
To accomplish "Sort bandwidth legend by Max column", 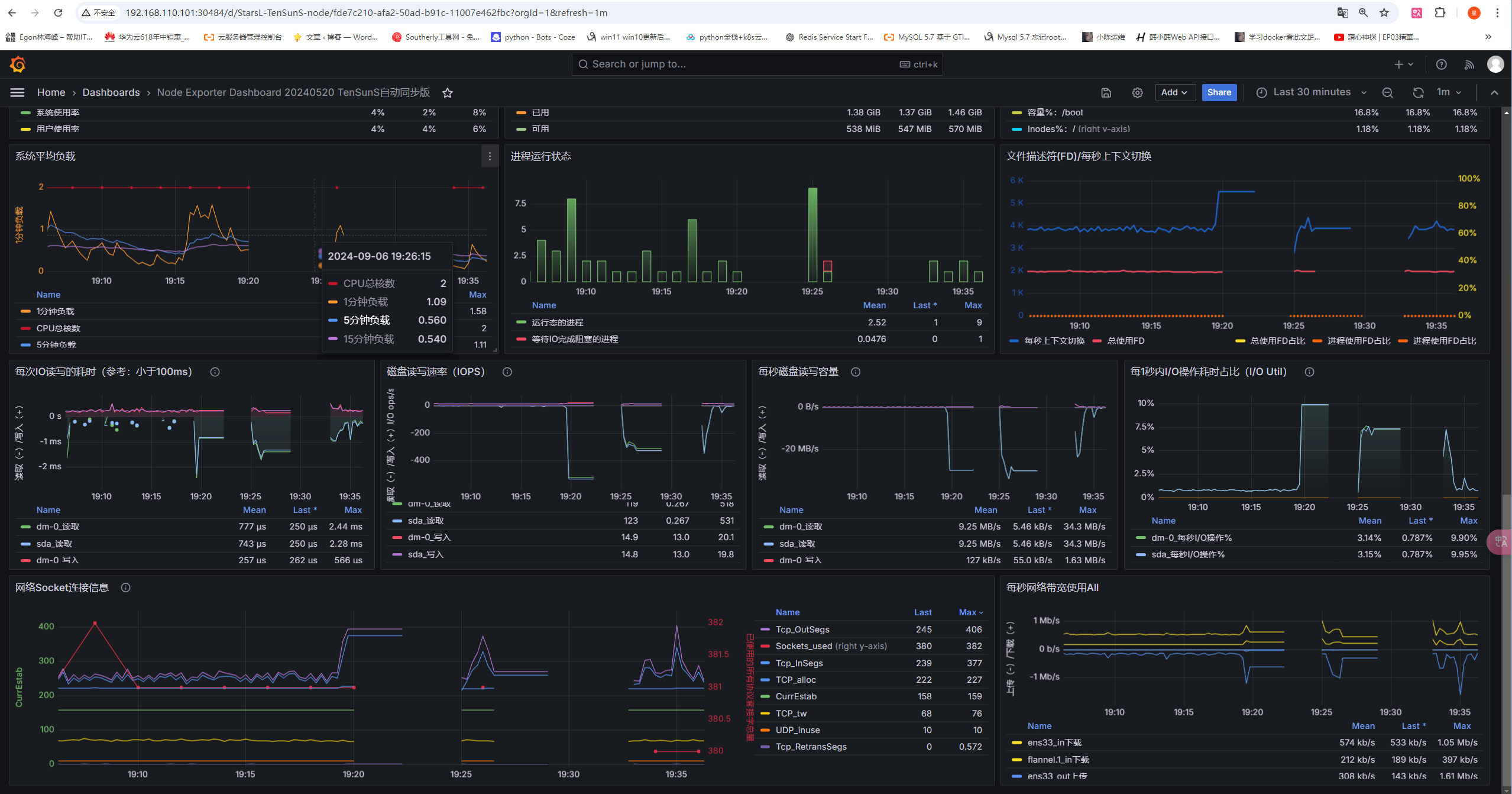I will click(1462, 726).
